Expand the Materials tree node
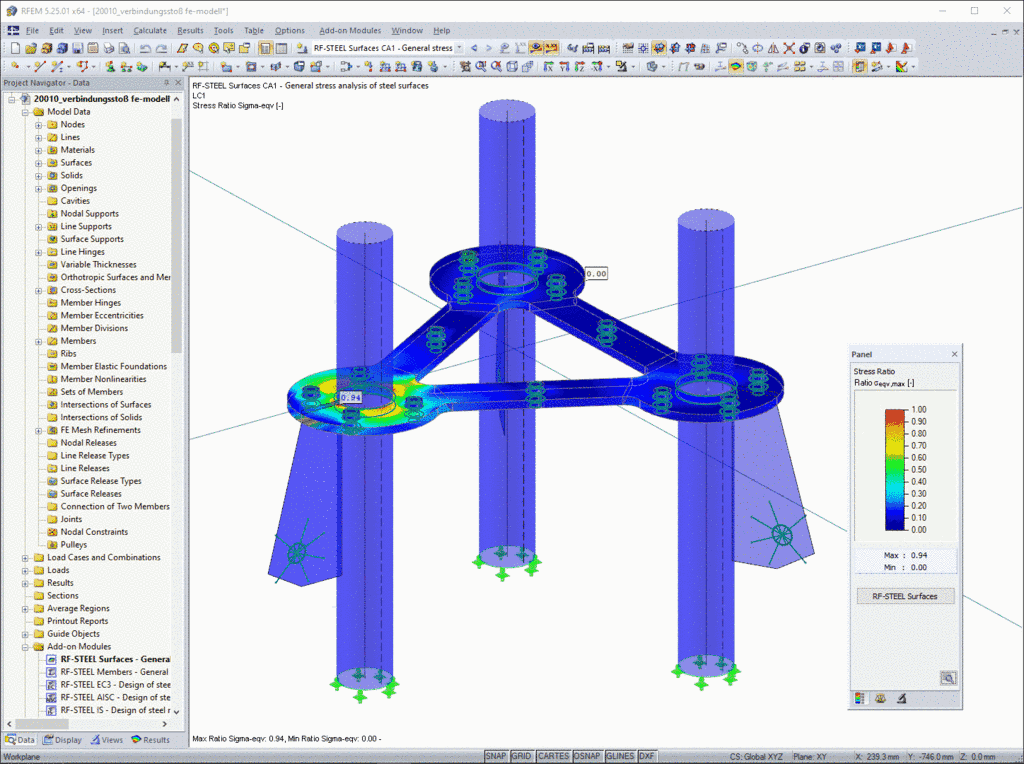This screenshot has height=764, width=1024. coord(39,150)
